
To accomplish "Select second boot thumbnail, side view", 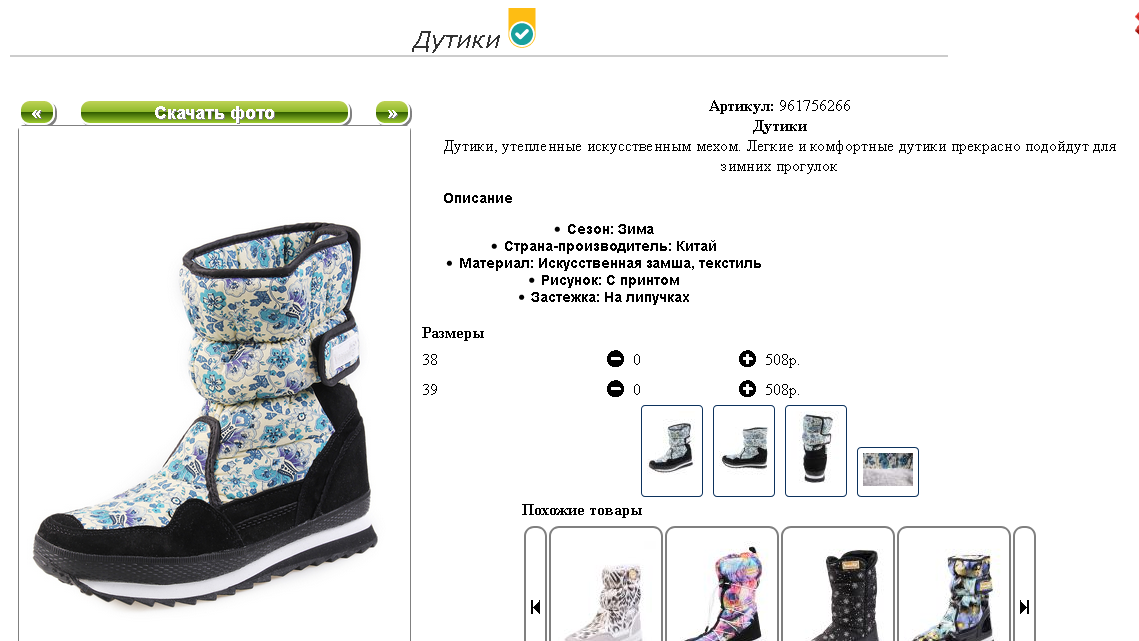I will point(744,451).
